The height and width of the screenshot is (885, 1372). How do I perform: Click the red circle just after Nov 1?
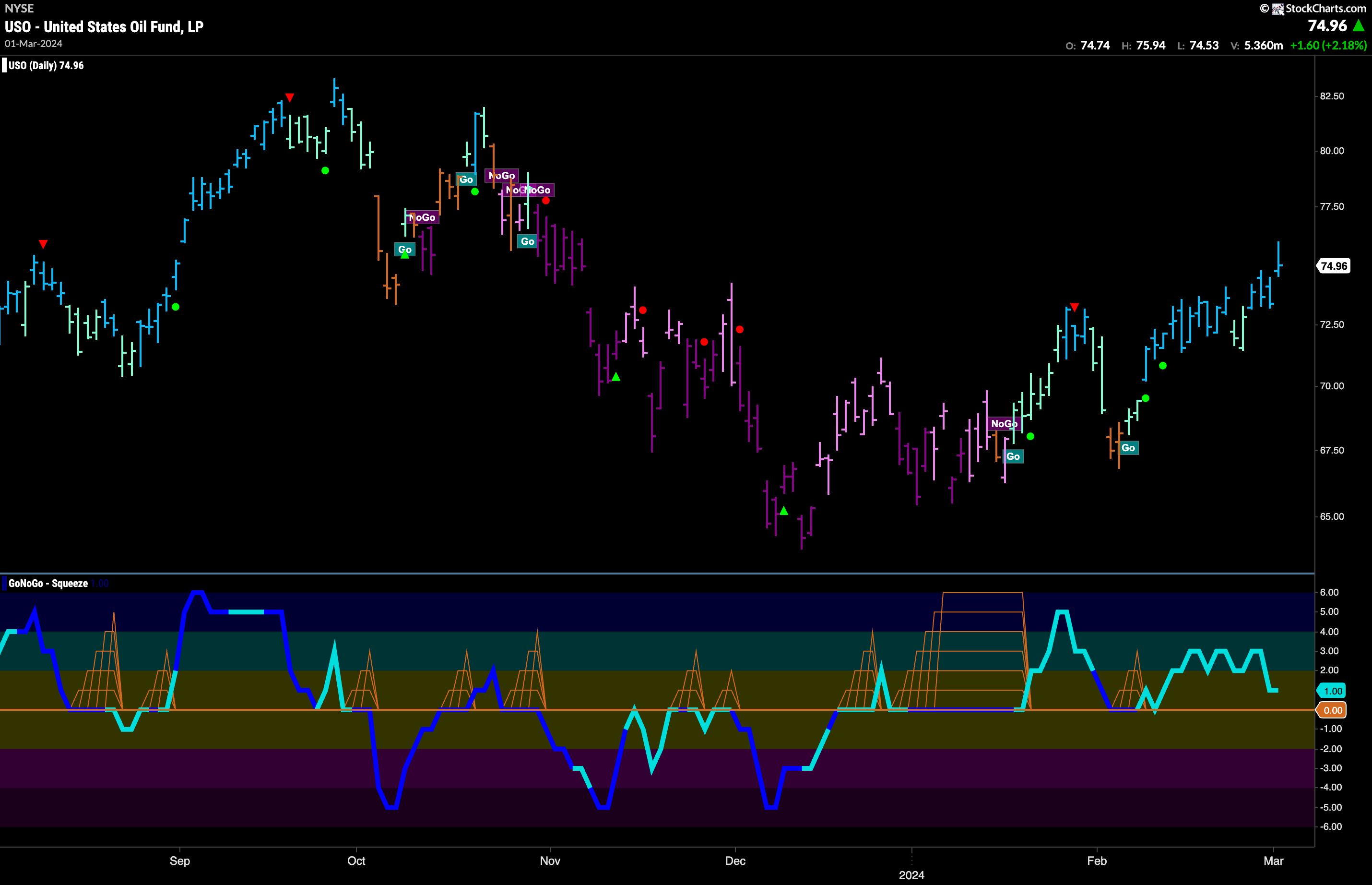(x=545, y=201)
